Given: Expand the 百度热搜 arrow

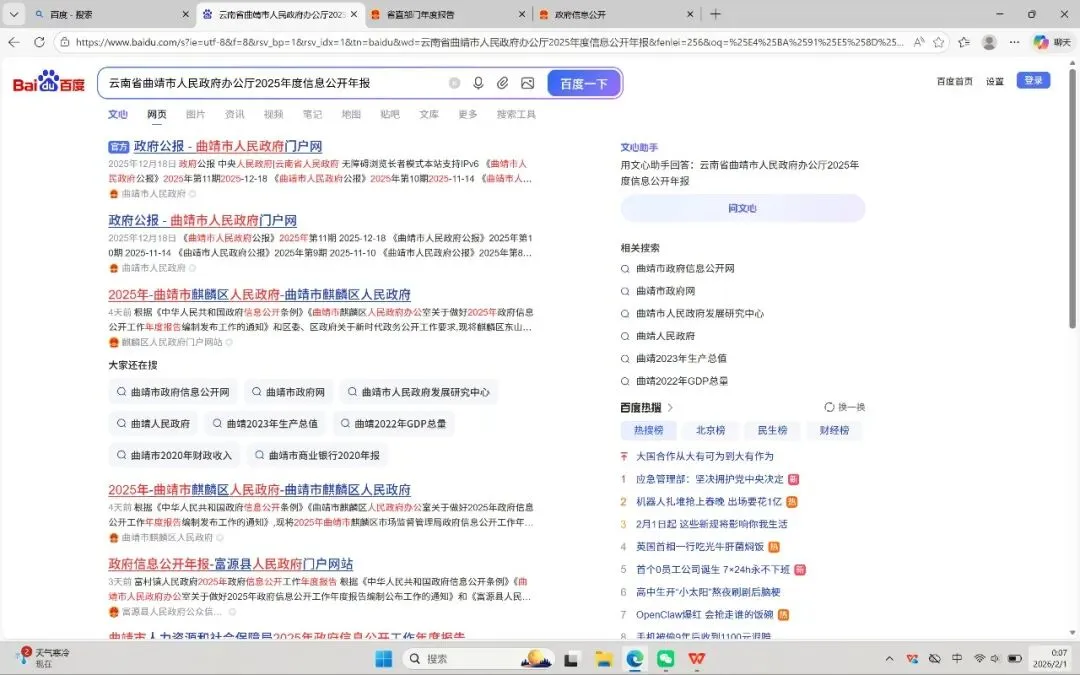Looking at the screenshot, I should pyautogui.click(x=670, y=408).
